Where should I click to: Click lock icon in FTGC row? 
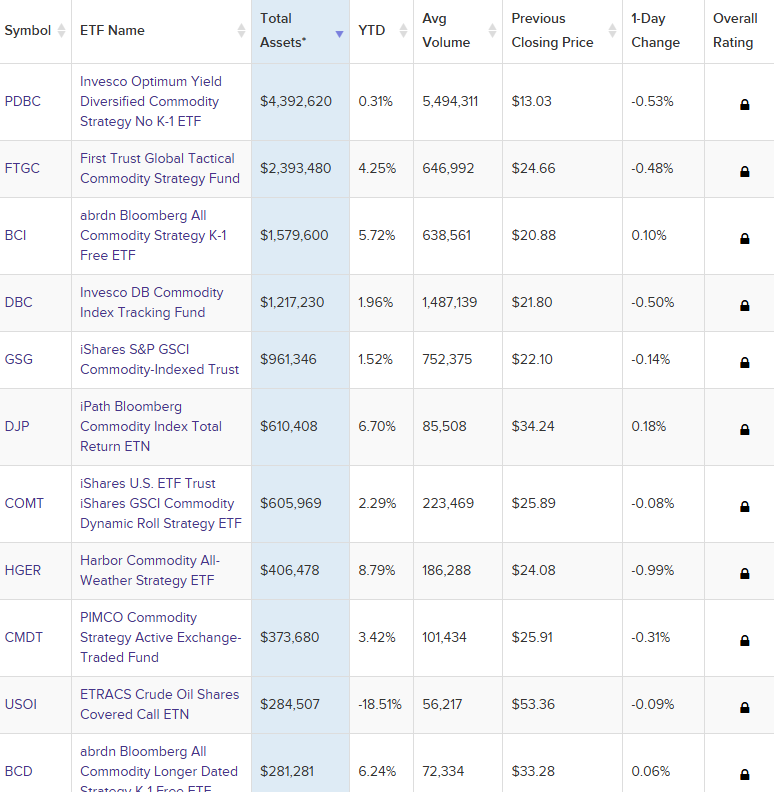(x=744, y=172)
